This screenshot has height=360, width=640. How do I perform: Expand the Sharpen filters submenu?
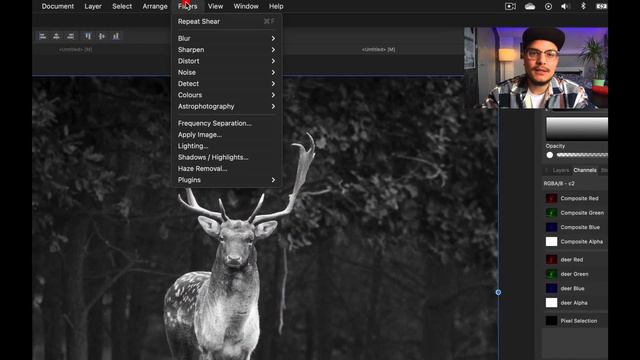[x=227, y=50]
